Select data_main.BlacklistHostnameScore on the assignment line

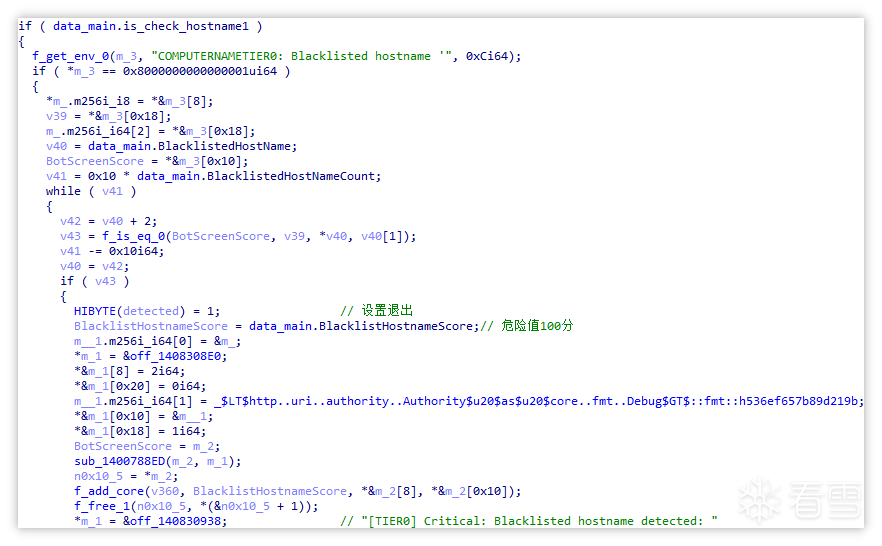pyautogui.click(x=364, y=326)
